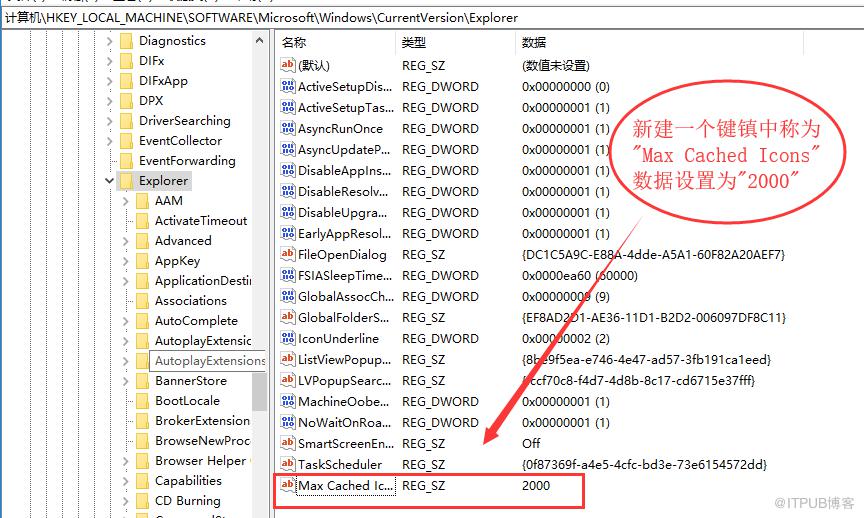Expand the Browser Helper subkey
864x518 pixels.
(125, 461)
